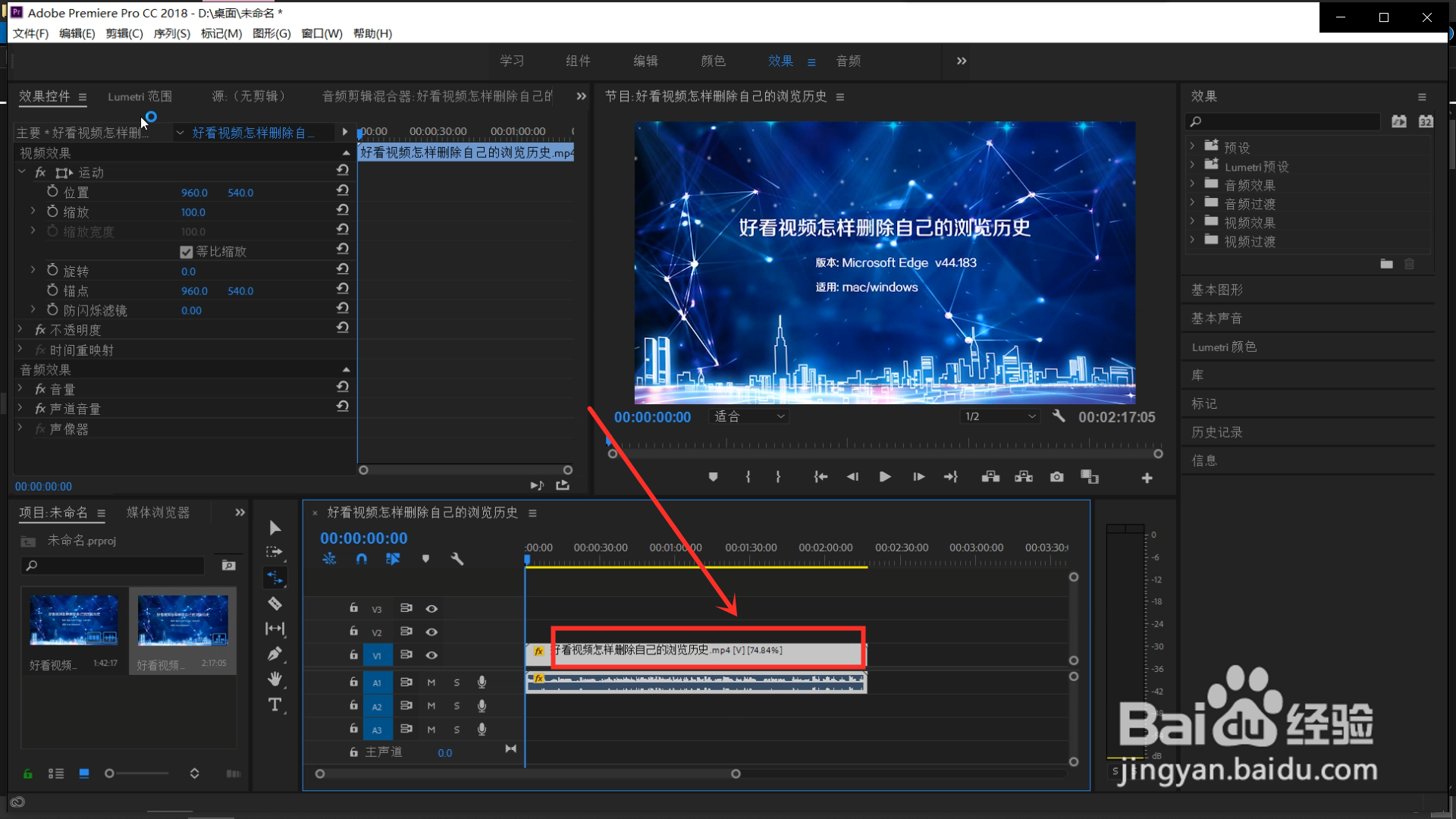Image resolution: width=1456 pixels, height=819 pixels.
Task: Click Mark In bracket button
Action: click(748, 477)
